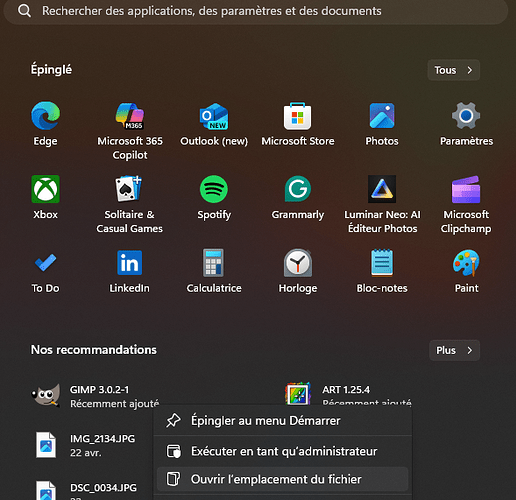This screenshot has height=500, width=516.
Task: Click the Nos recommandations heading
Action: click(94, 350)
